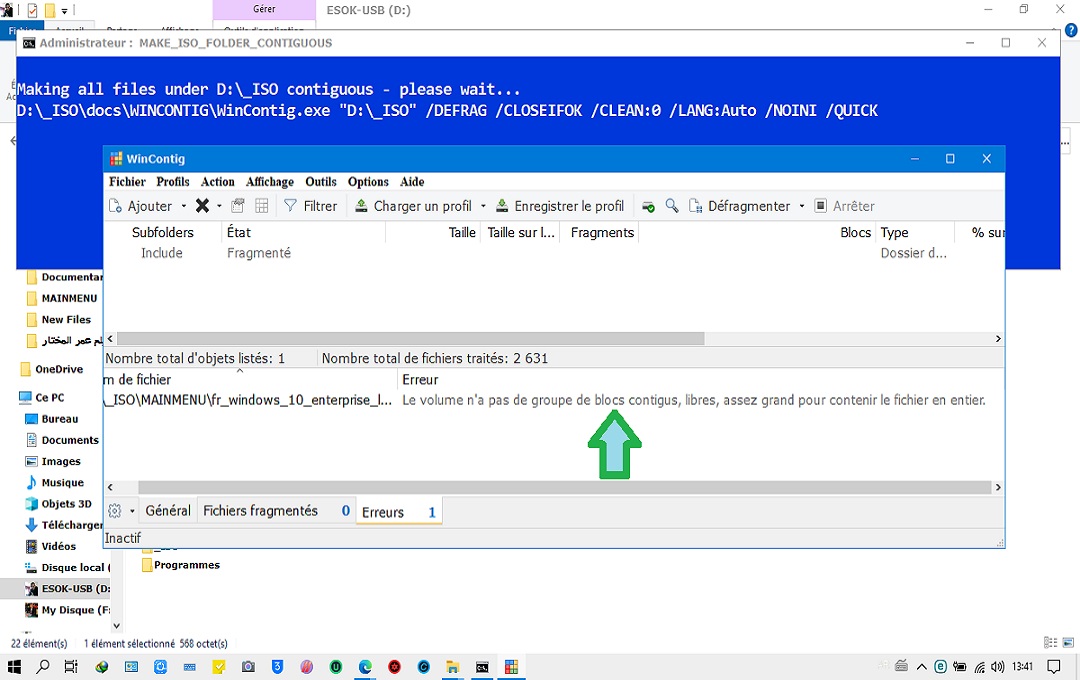Open taskbar search magnifier
The width and height of the screenshot is (1080, 680).
[x=43, y=667]
